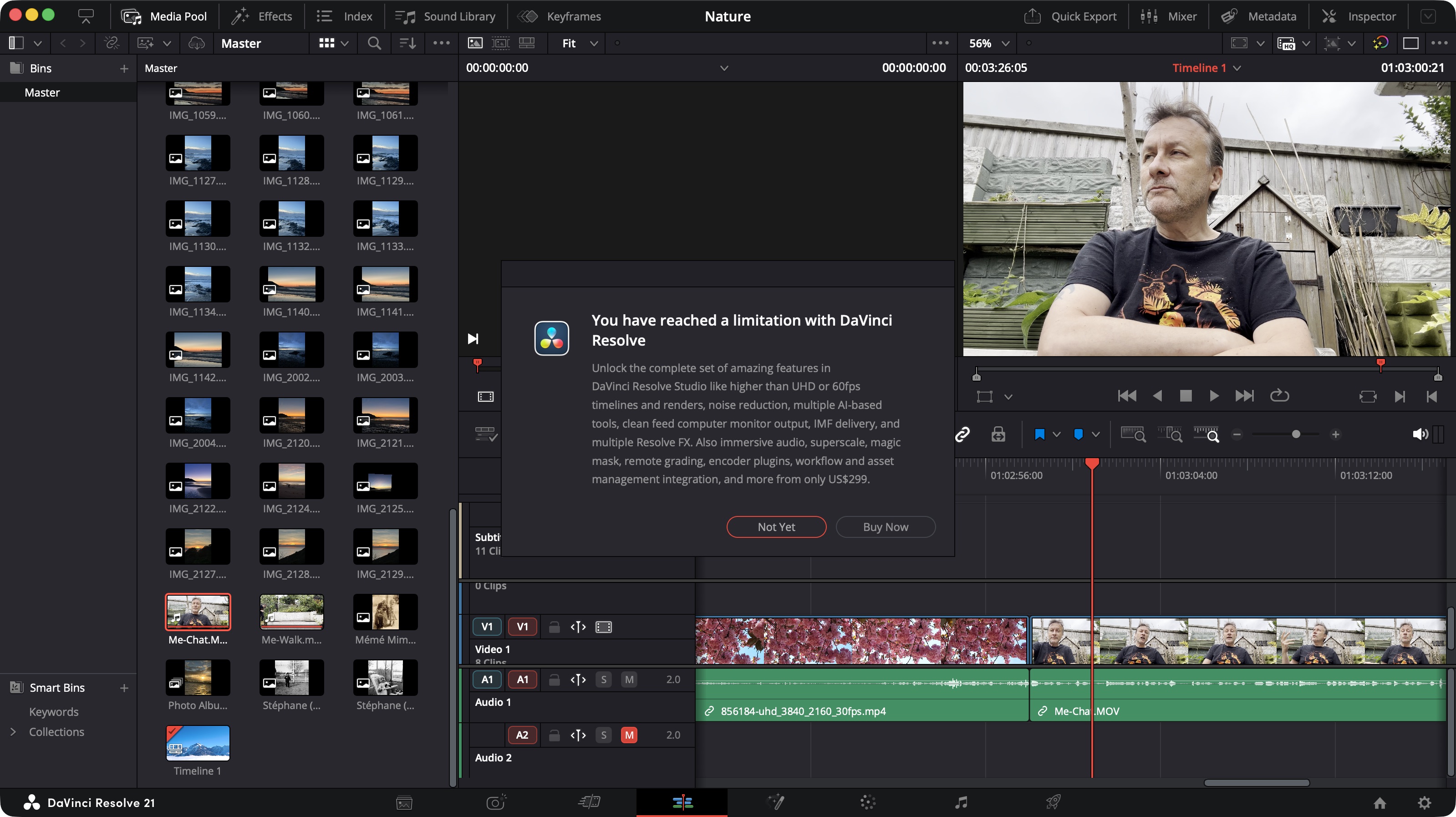
Task: Lock the Audio 1 track
Action: (x=554, y=679)
